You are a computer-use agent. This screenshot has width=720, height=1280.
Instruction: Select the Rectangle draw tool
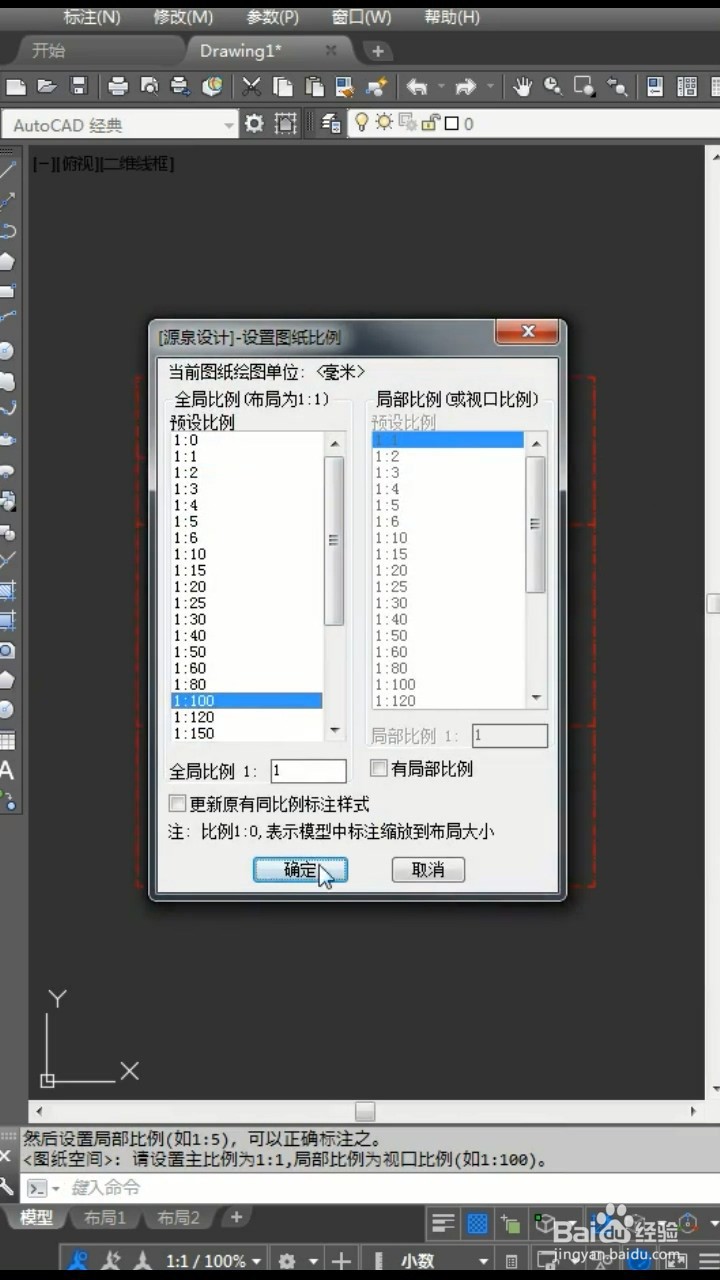(x=7, y=292)
